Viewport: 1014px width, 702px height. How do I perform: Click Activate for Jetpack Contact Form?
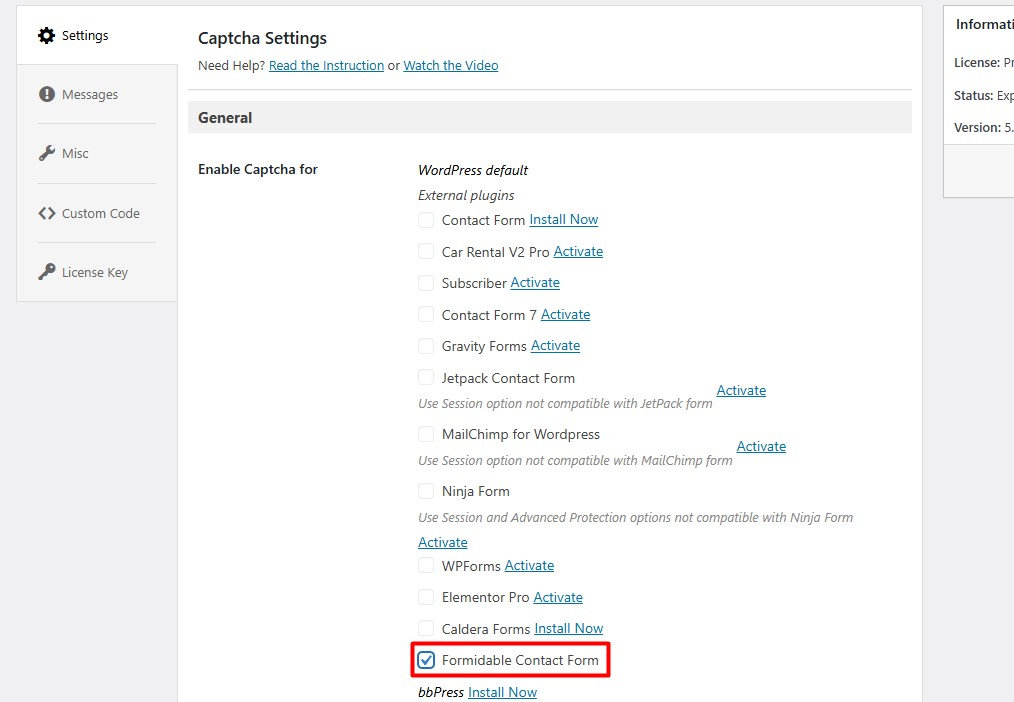(x=741, y=390)
